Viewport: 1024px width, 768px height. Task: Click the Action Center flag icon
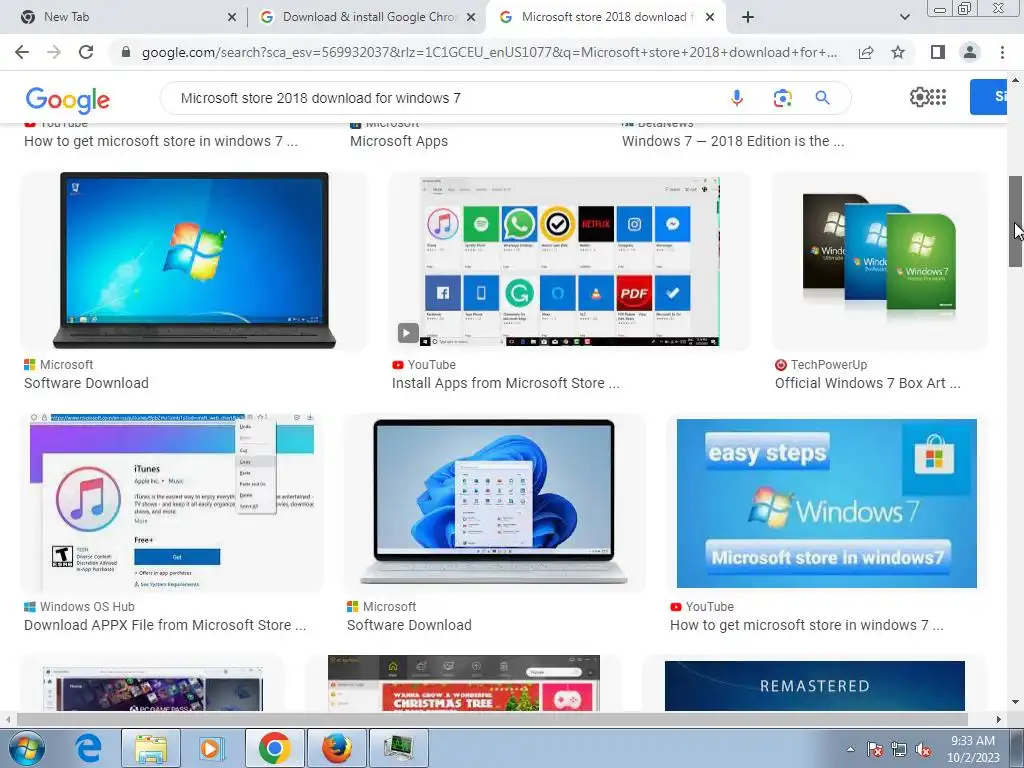pyautogui.click(x=875, y=749)
